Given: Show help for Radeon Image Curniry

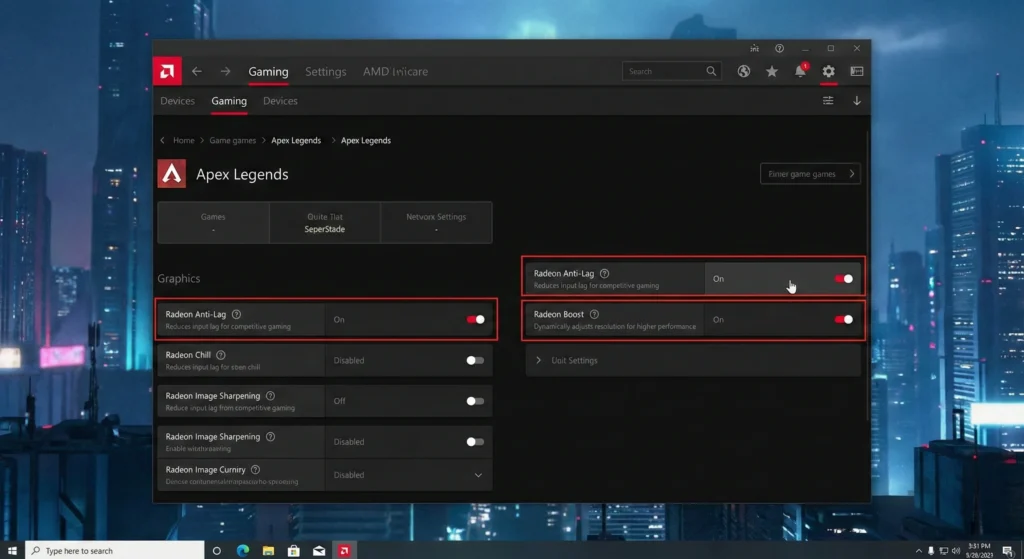Looking at the screenshot, I should tap(255, 470).
